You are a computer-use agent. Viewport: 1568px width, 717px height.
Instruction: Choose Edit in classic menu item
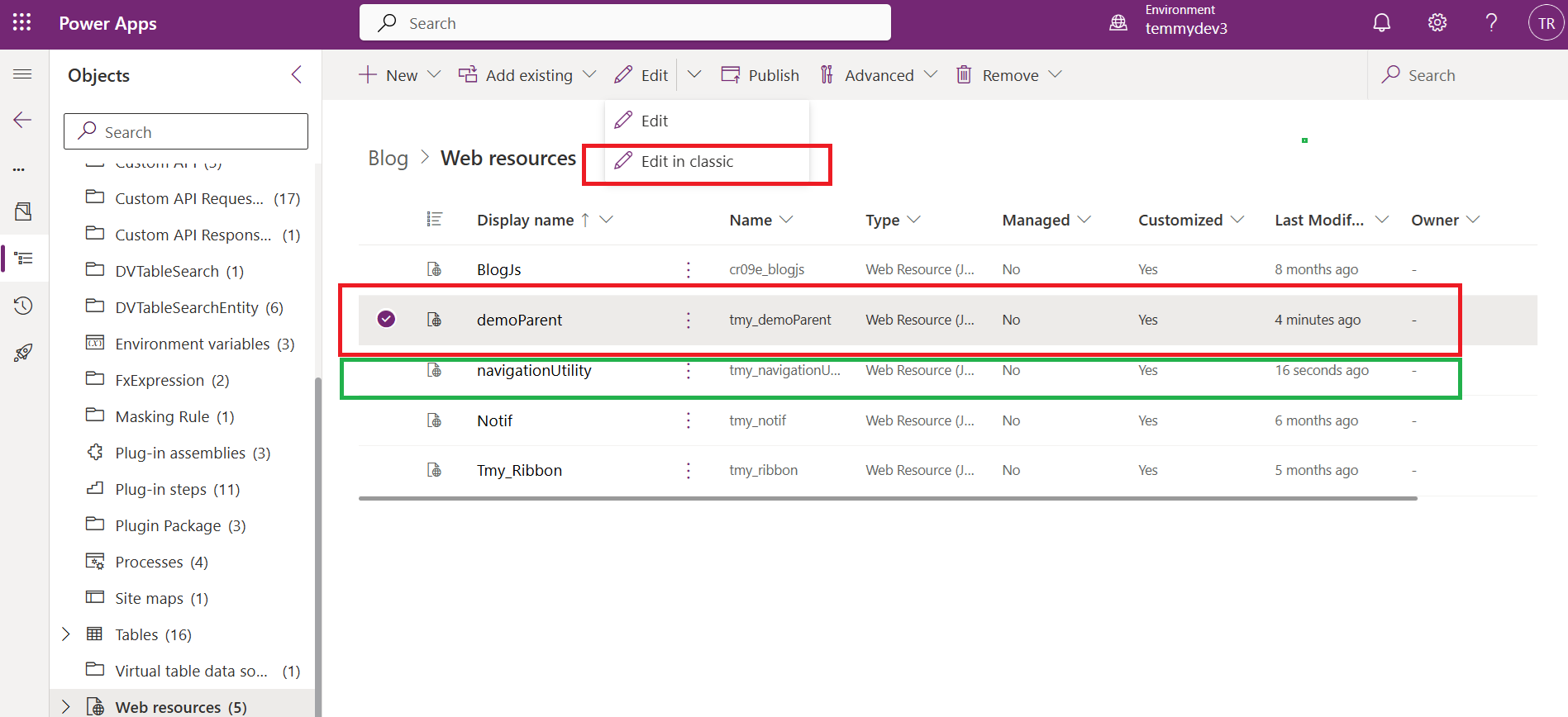(708, 161)
